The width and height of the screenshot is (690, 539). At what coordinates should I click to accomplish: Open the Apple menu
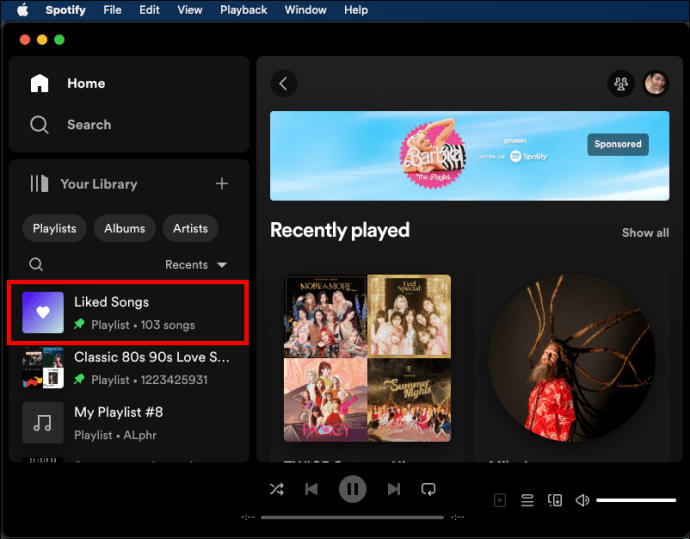pos(23,10)
